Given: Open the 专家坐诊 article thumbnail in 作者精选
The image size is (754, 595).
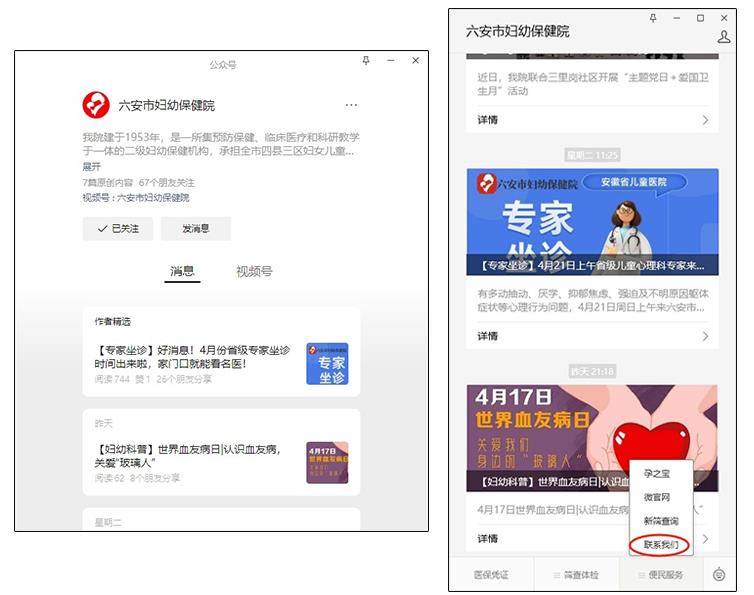Looking at the screenshot, I should [x=327, y=364].
